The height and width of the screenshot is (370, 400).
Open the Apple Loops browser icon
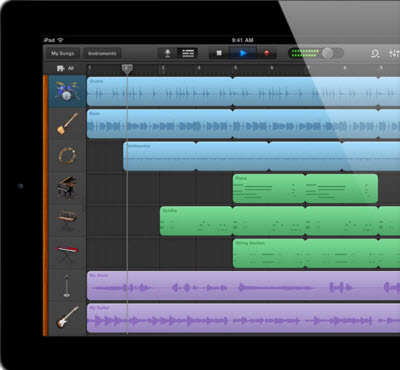coord(375,54)
